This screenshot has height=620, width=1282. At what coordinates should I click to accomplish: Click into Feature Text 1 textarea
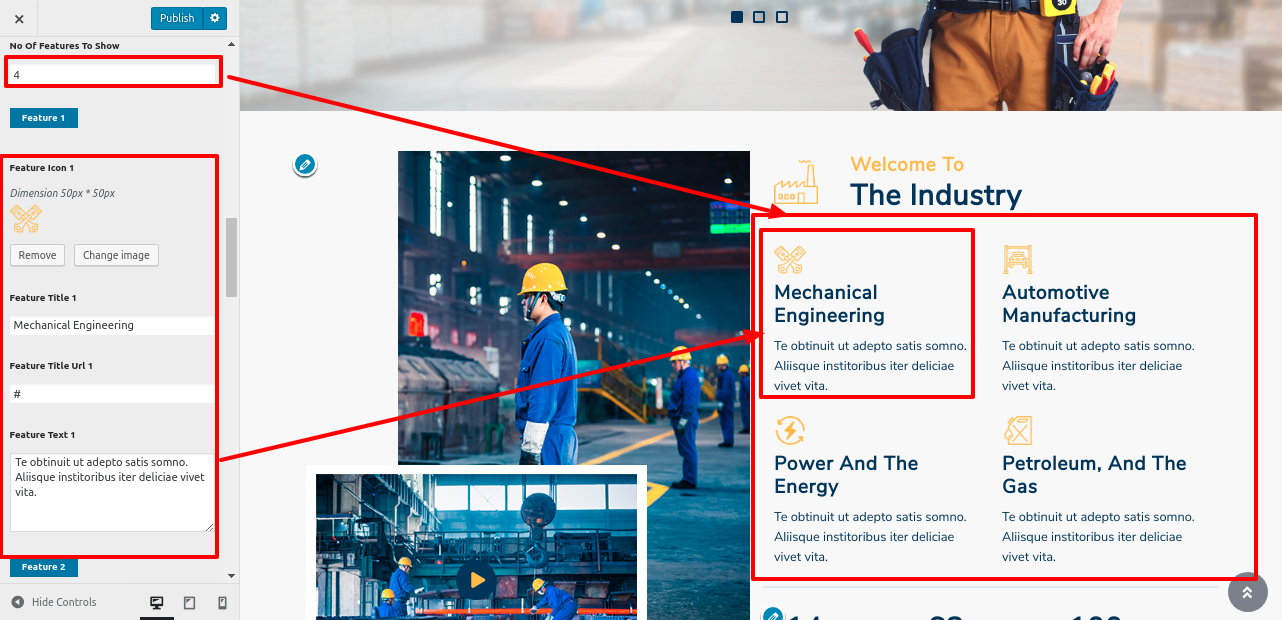click(x=112, y=491)
